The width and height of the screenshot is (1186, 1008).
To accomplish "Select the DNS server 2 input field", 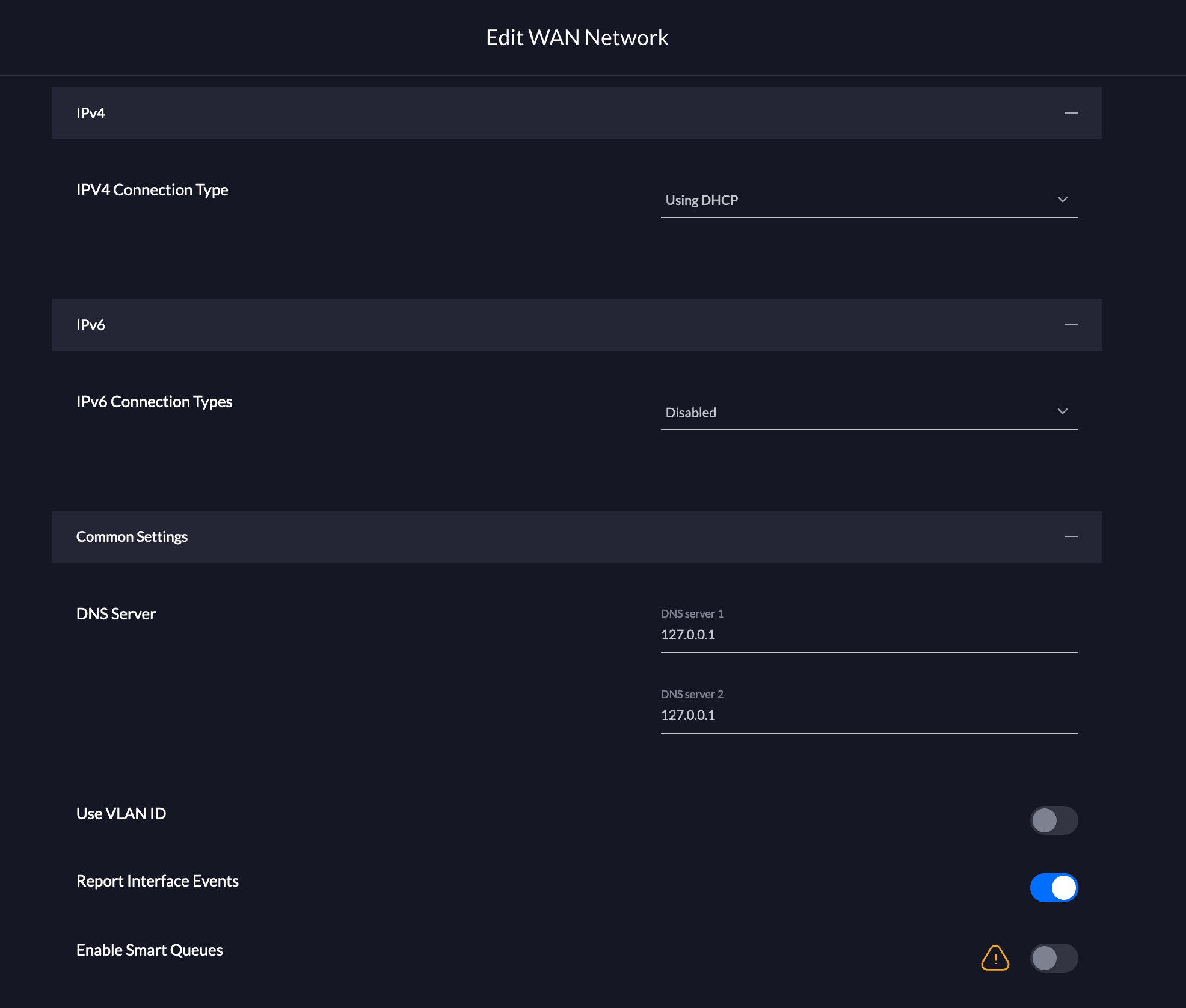I will (842, 715).
